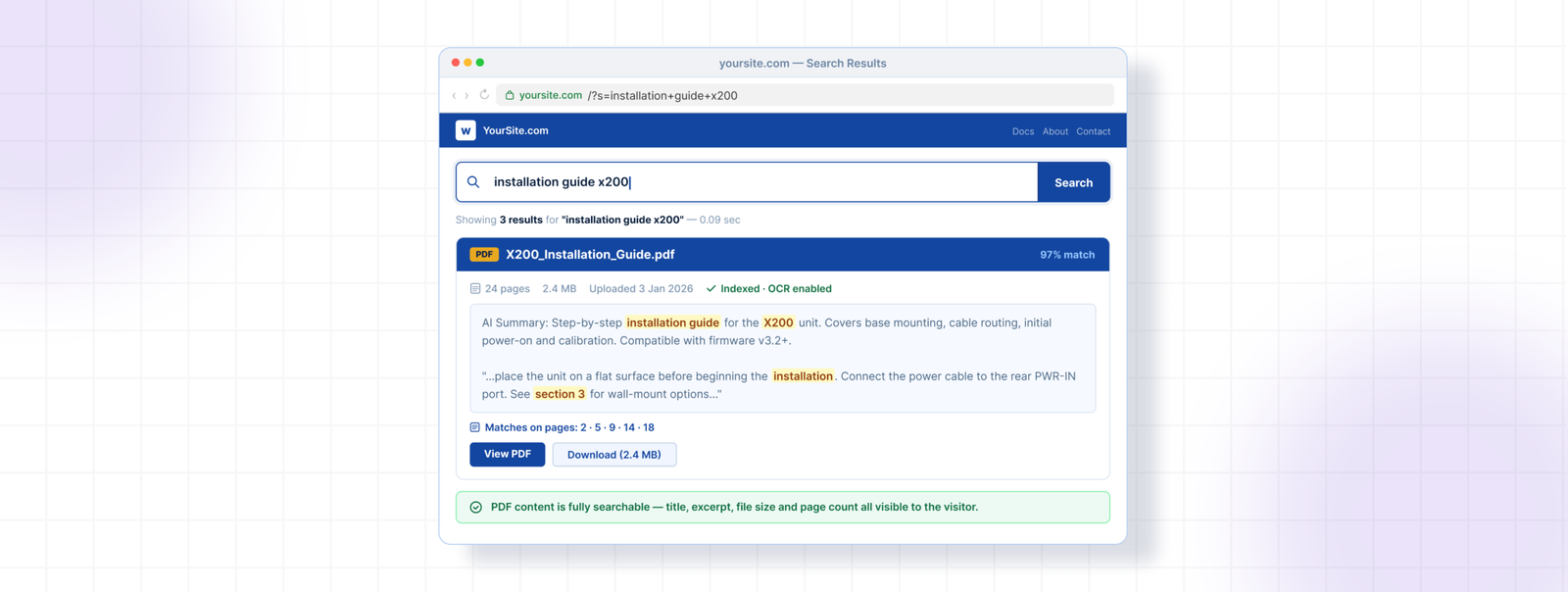The height and width of the screenshot is (592, 1568).
Task: Click the View PDF button
Action: [508, 455]
